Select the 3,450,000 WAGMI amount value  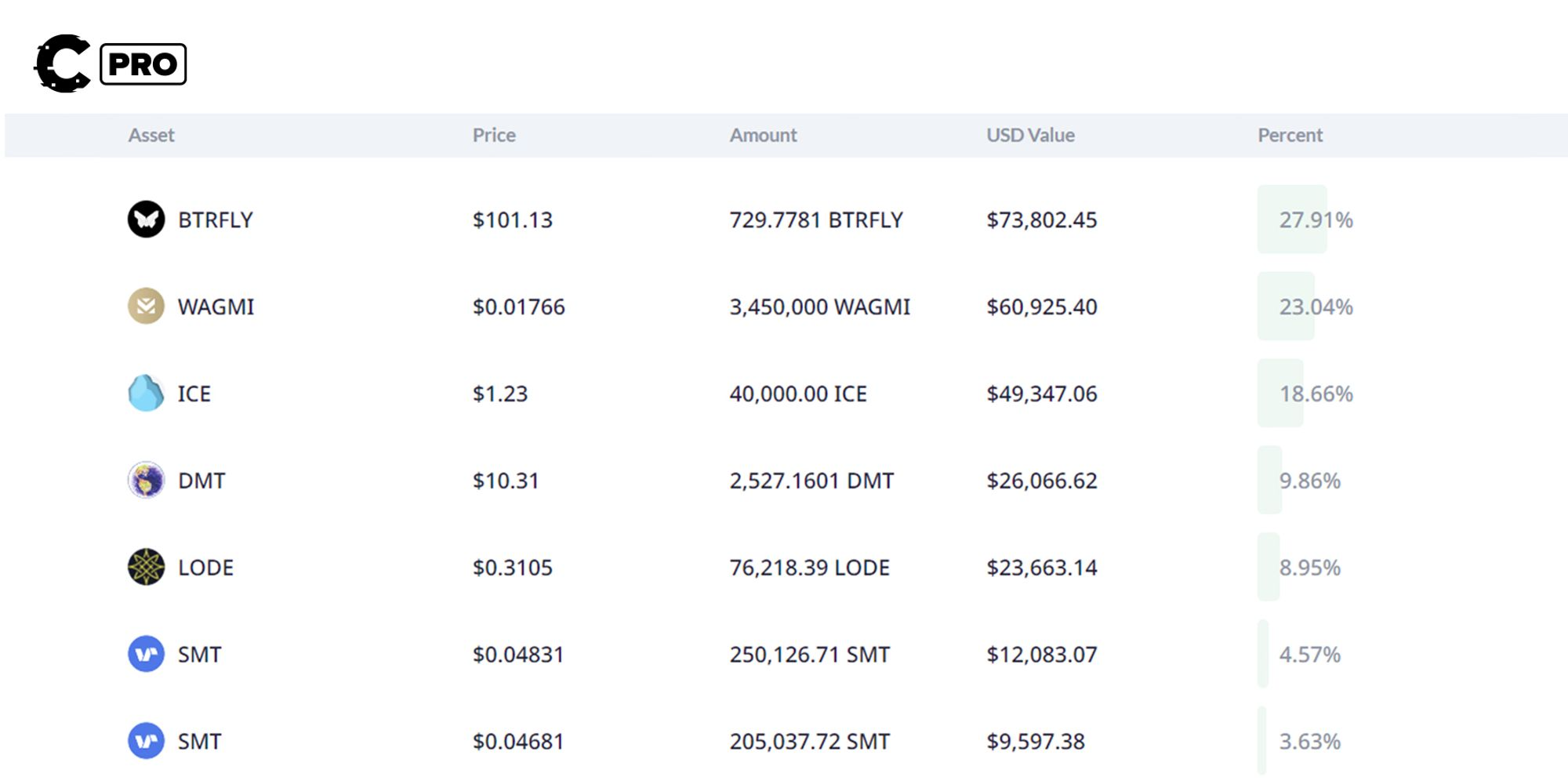pyautogui.click(x=818, y=307)
